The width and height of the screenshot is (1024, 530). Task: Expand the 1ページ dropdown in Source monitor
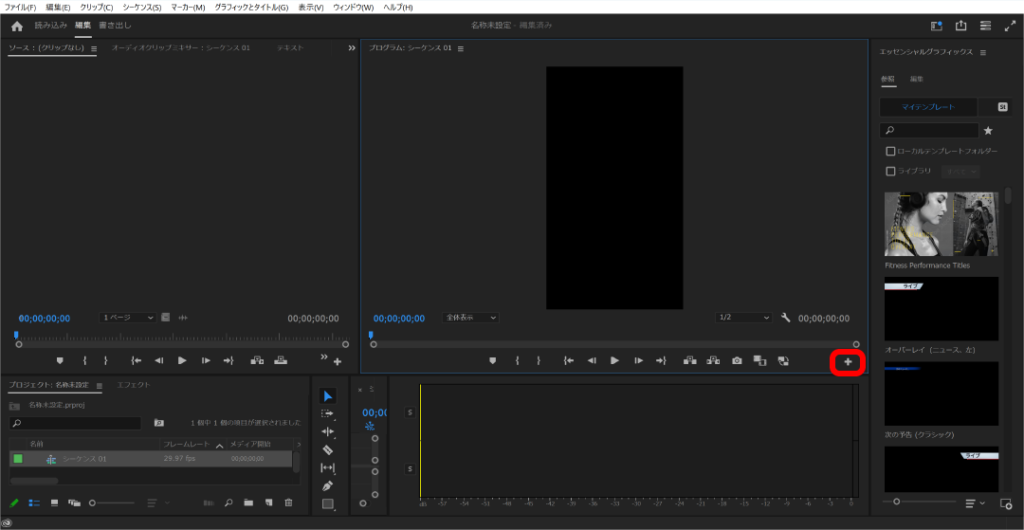tap(128, 318)
